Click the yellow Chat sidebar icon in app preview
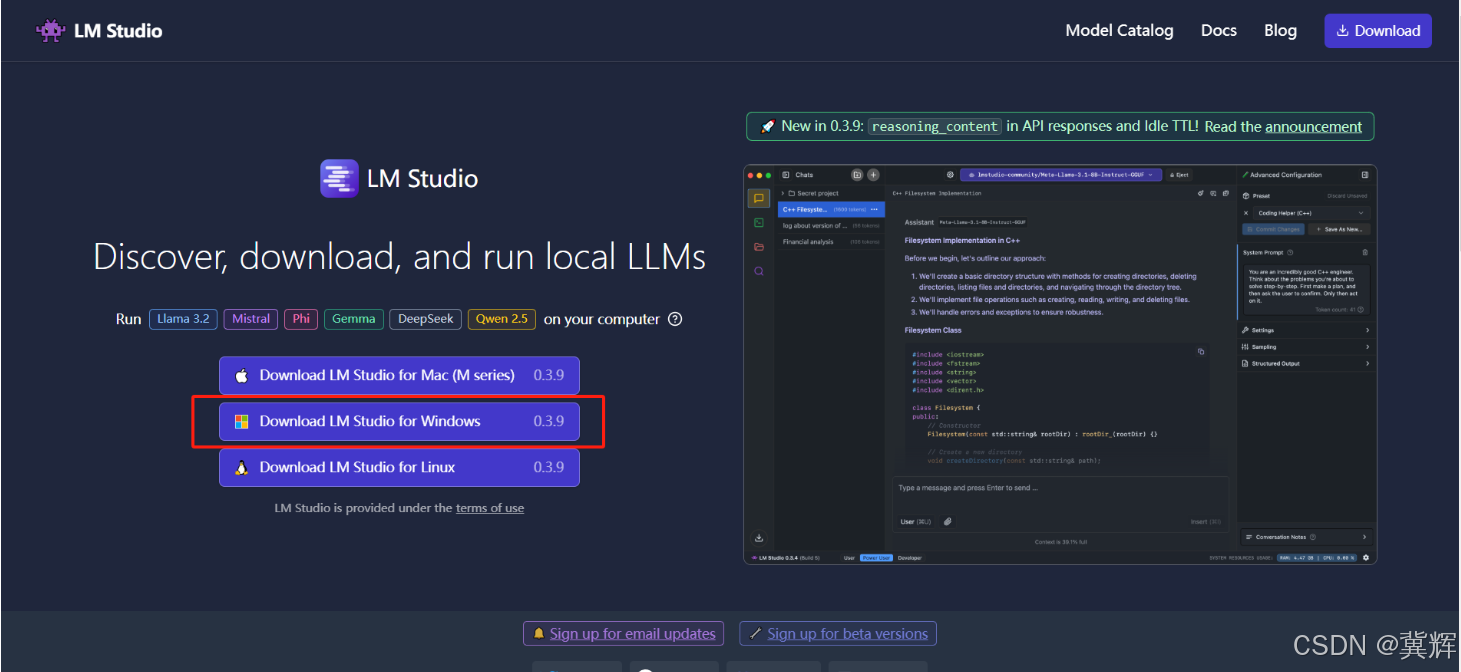This screenshot has height=672, width=1461. 759,199
